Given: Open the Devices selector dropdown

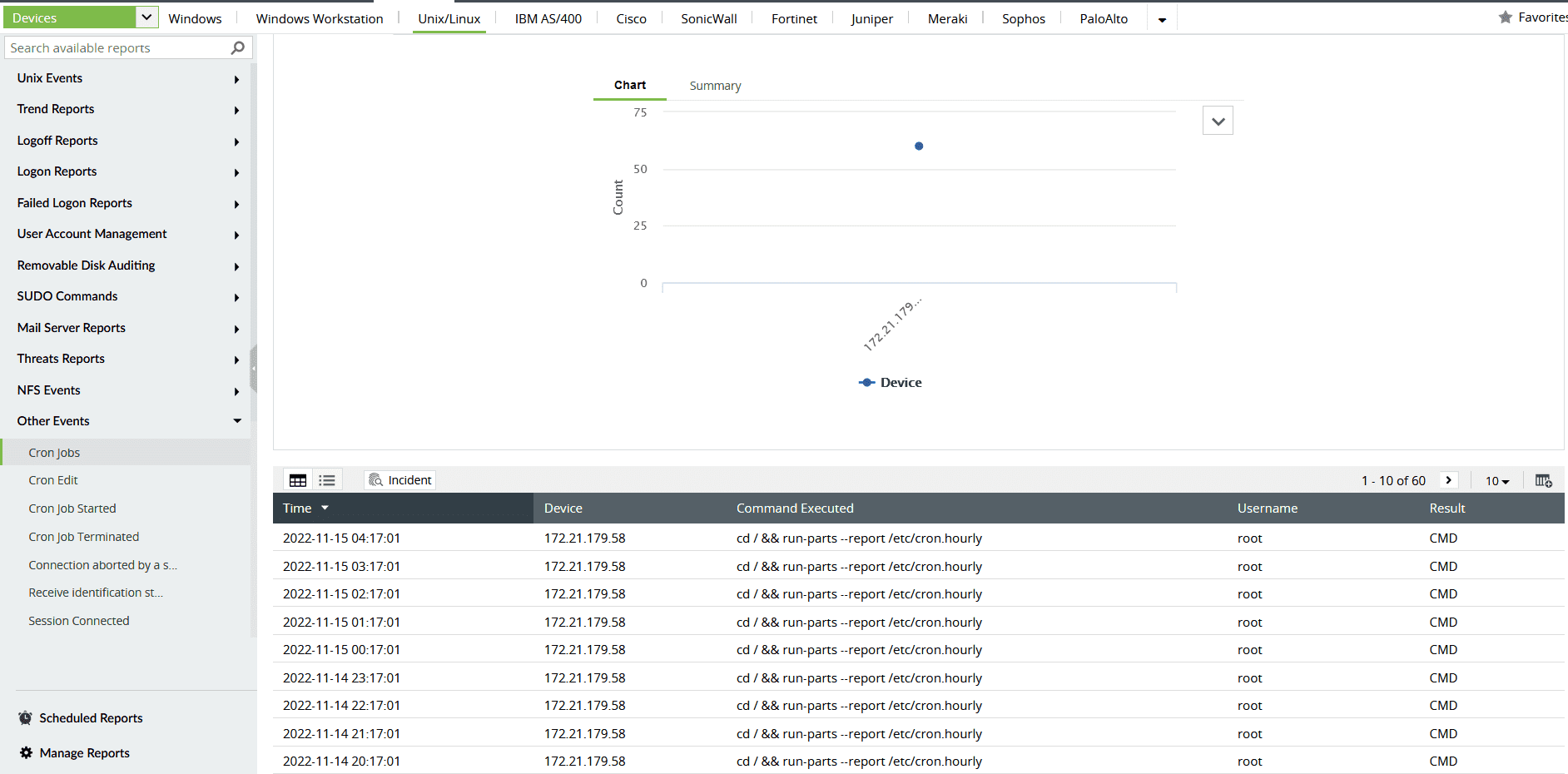Looking at the screenshot, I should 145,16.
